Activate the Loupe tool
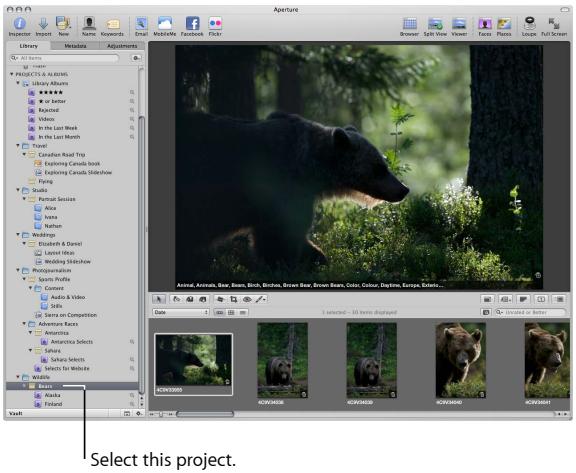 point(529,26)
